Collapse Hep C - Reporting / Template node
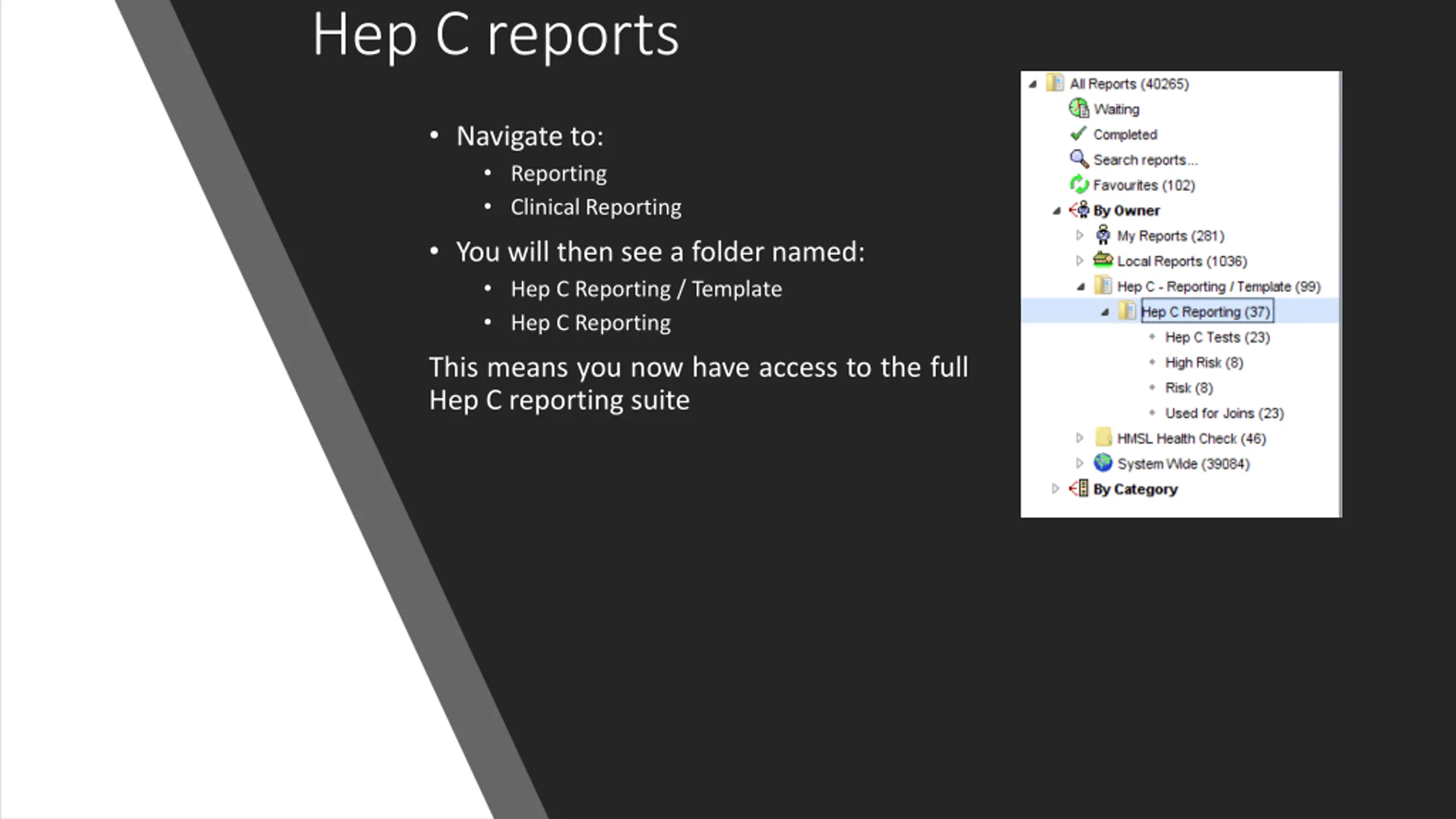Screen dimensions: 1456x819 point(1081,287)
